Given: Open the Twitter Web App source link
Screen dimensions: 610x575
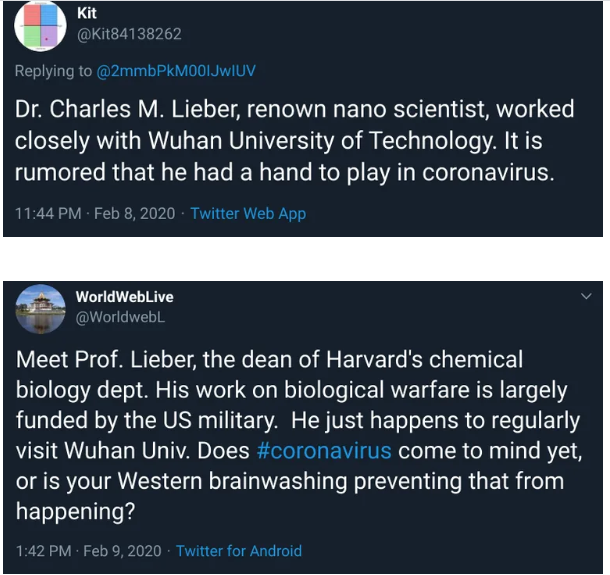Looking at the screenshot, I should point(248,213).
